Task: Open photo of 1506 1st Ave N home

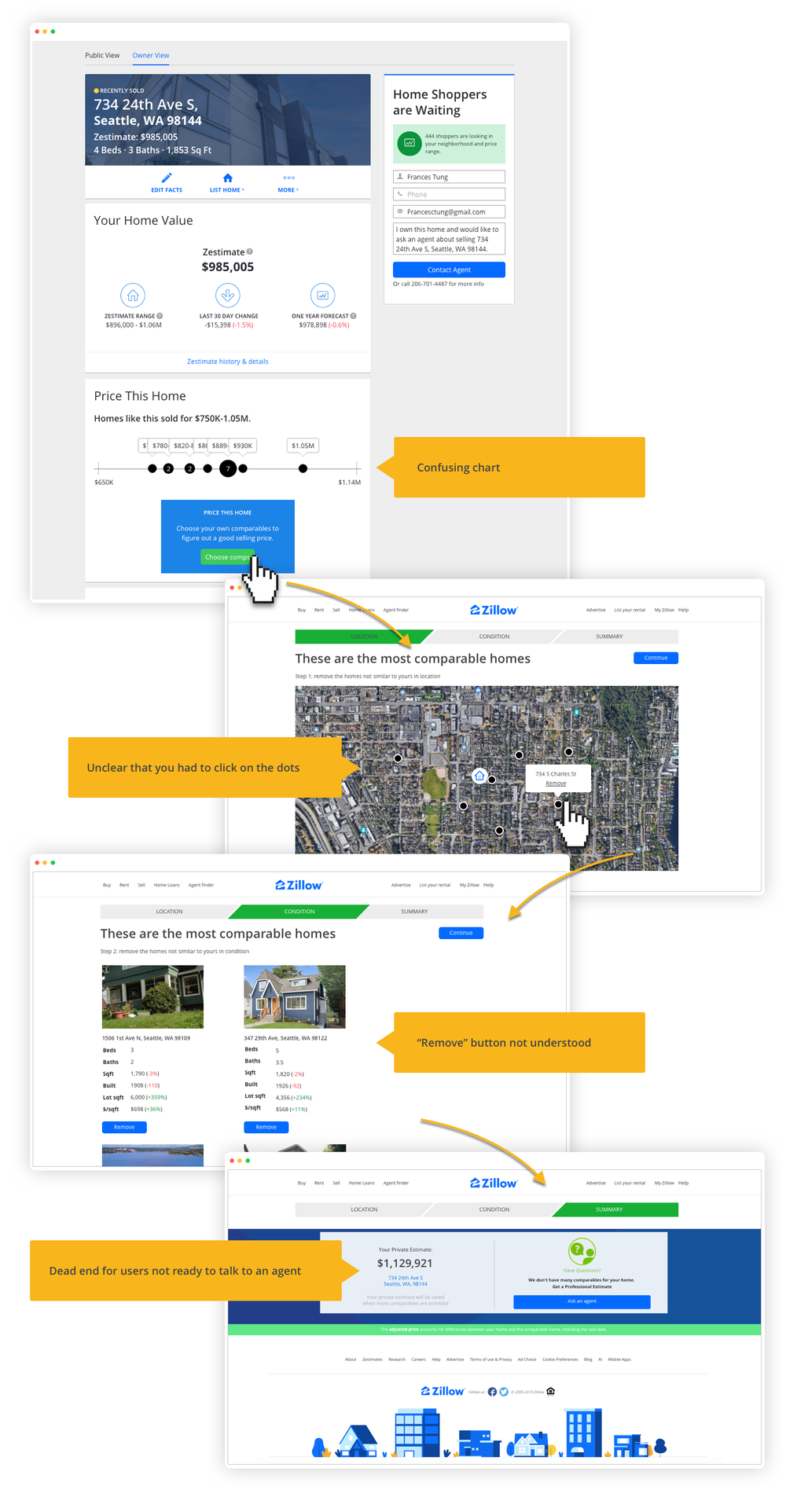Action: 152,996
